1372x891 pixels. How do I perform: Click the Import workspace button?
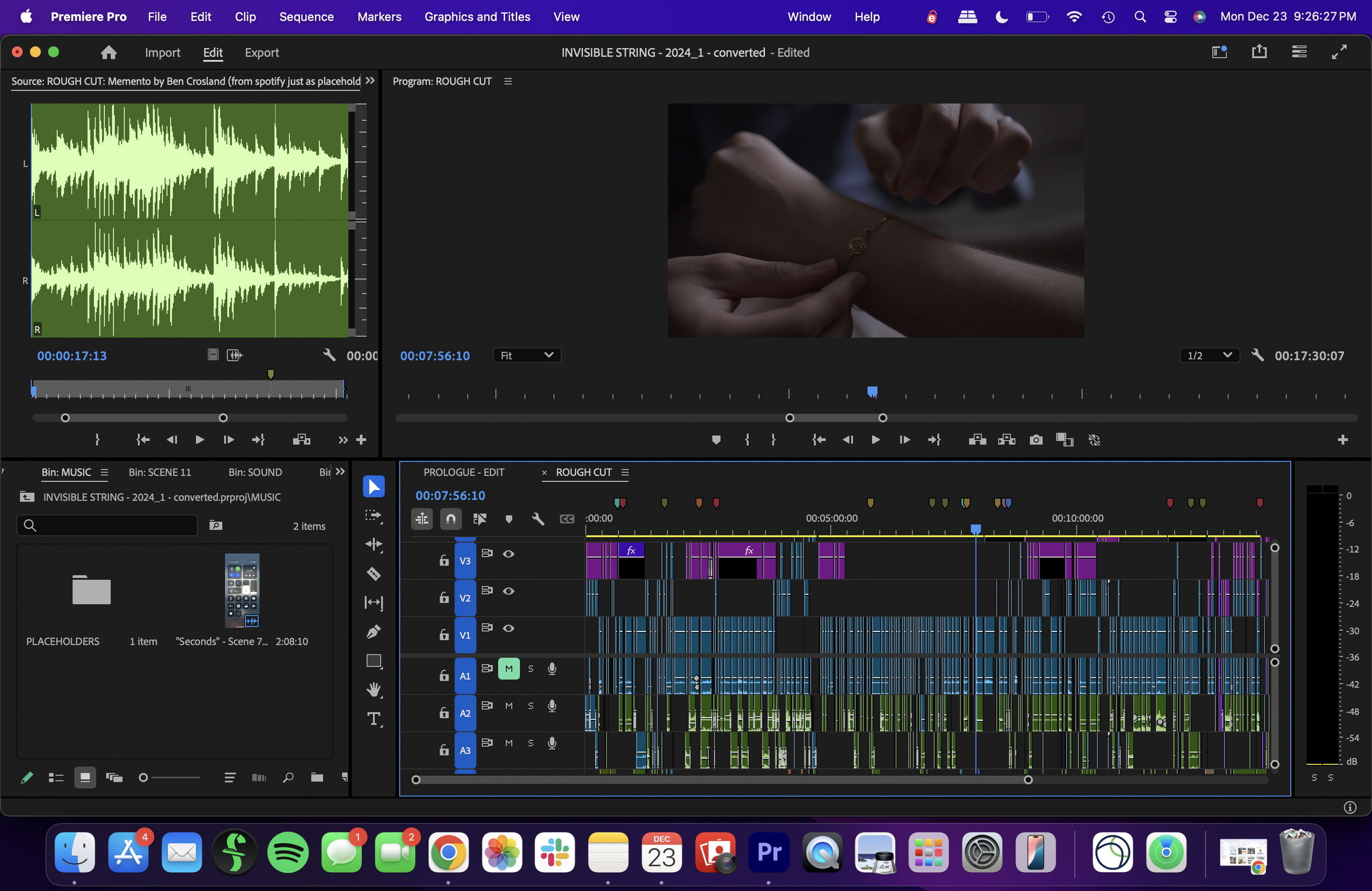click(x=162, y=53)
